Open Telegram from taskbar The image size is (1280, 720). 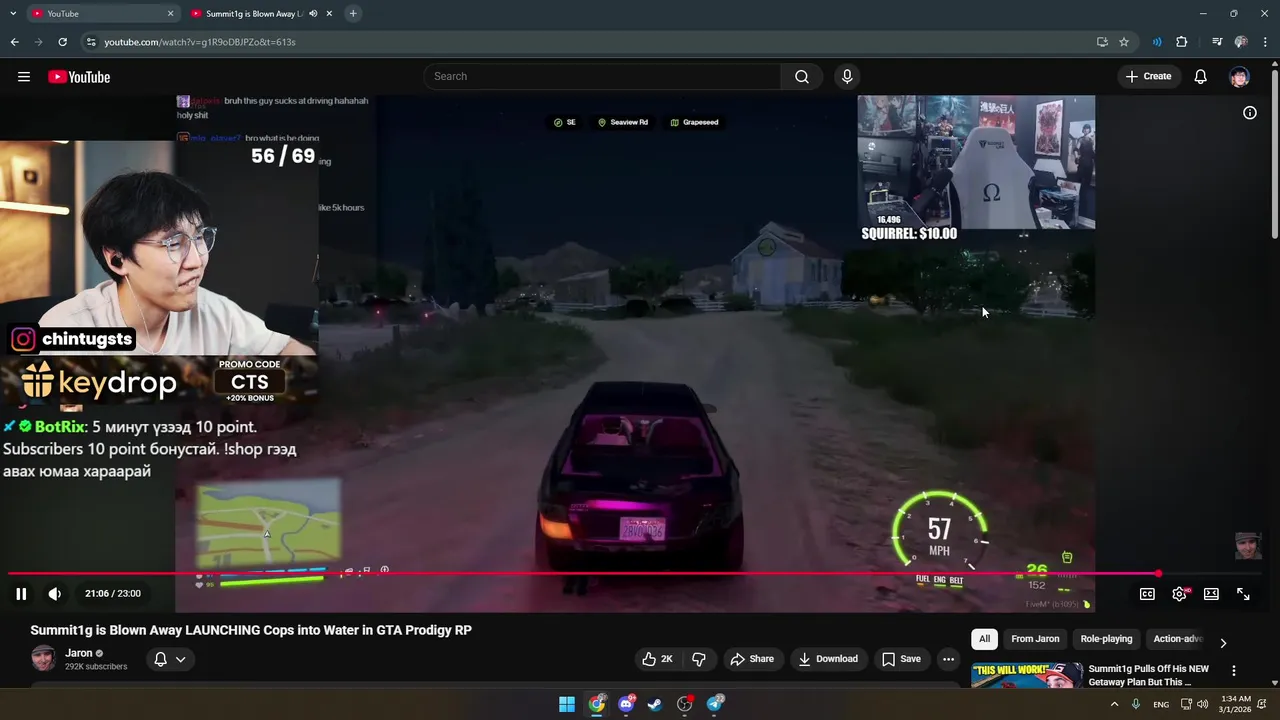(x=715, y=704)
